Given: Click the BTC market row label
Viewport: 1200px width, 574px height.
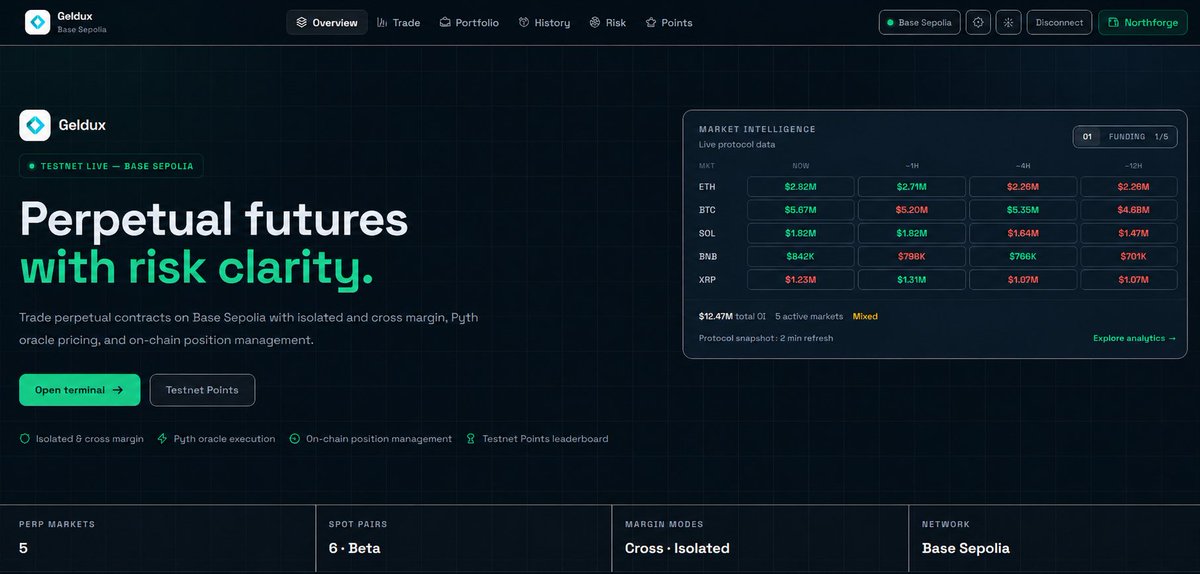Looking at the screenshot, I should tap(707, 210).
